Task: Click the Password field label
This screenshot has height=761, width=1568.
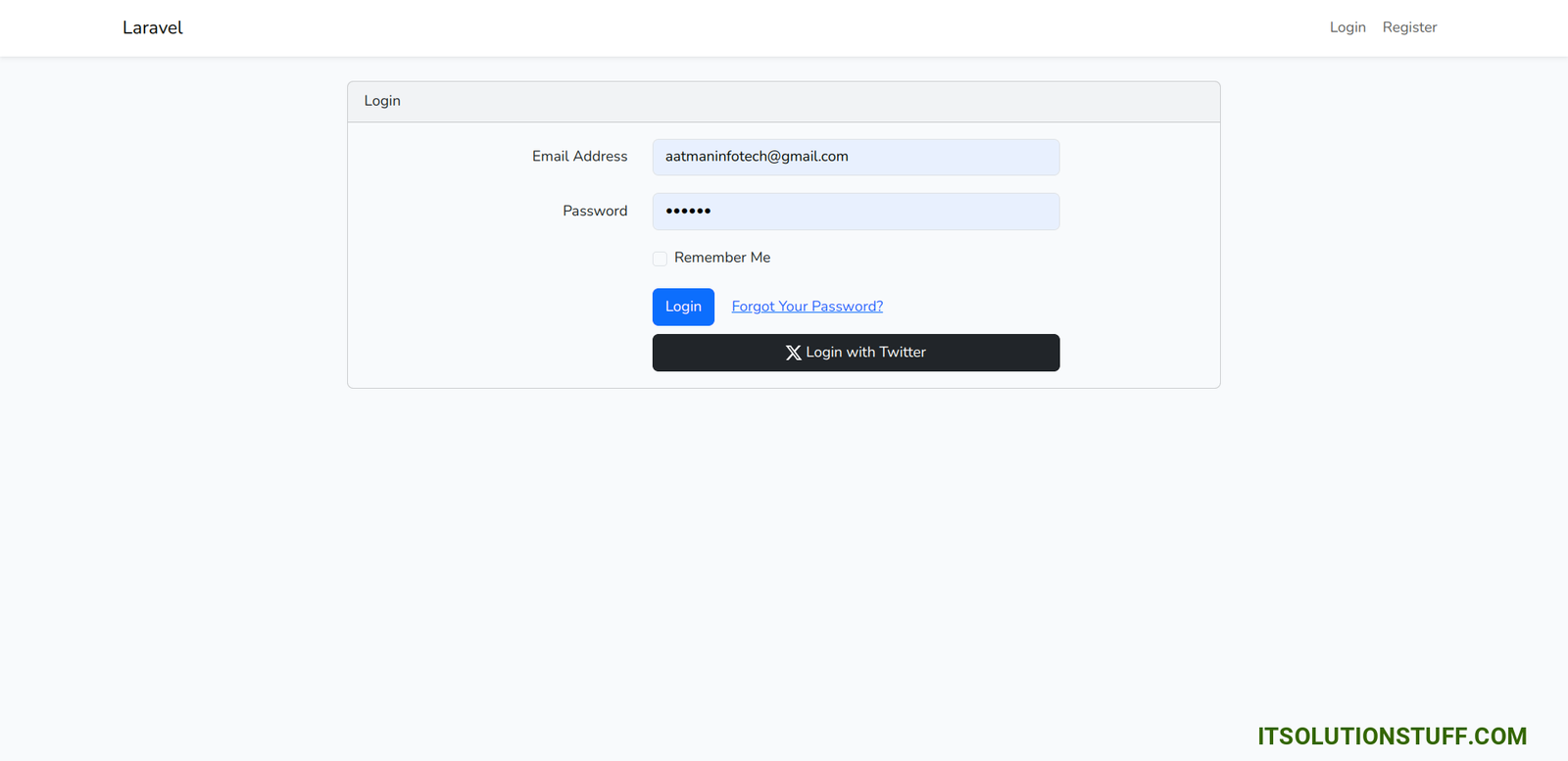Action: pyautogui.click(x=595, y=212)
